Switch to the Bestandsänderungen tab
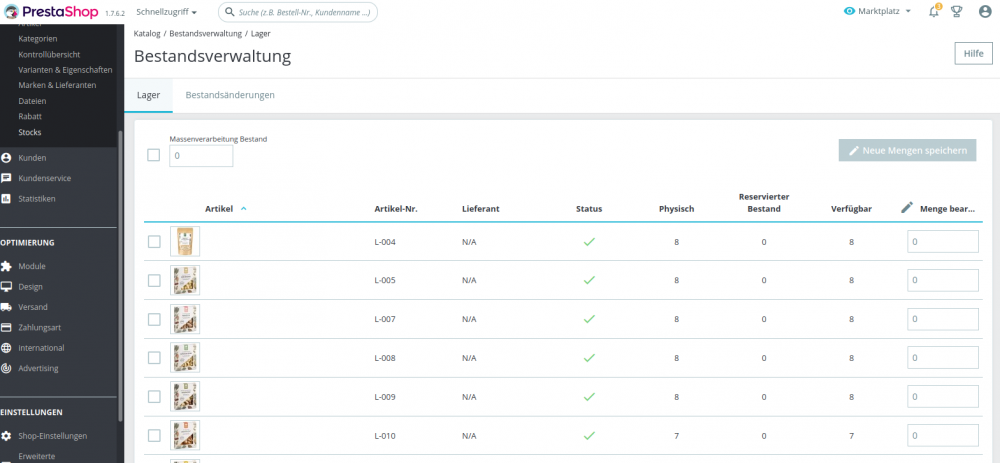The height and width of the screenshot is (463, 1000). point(230,95)
